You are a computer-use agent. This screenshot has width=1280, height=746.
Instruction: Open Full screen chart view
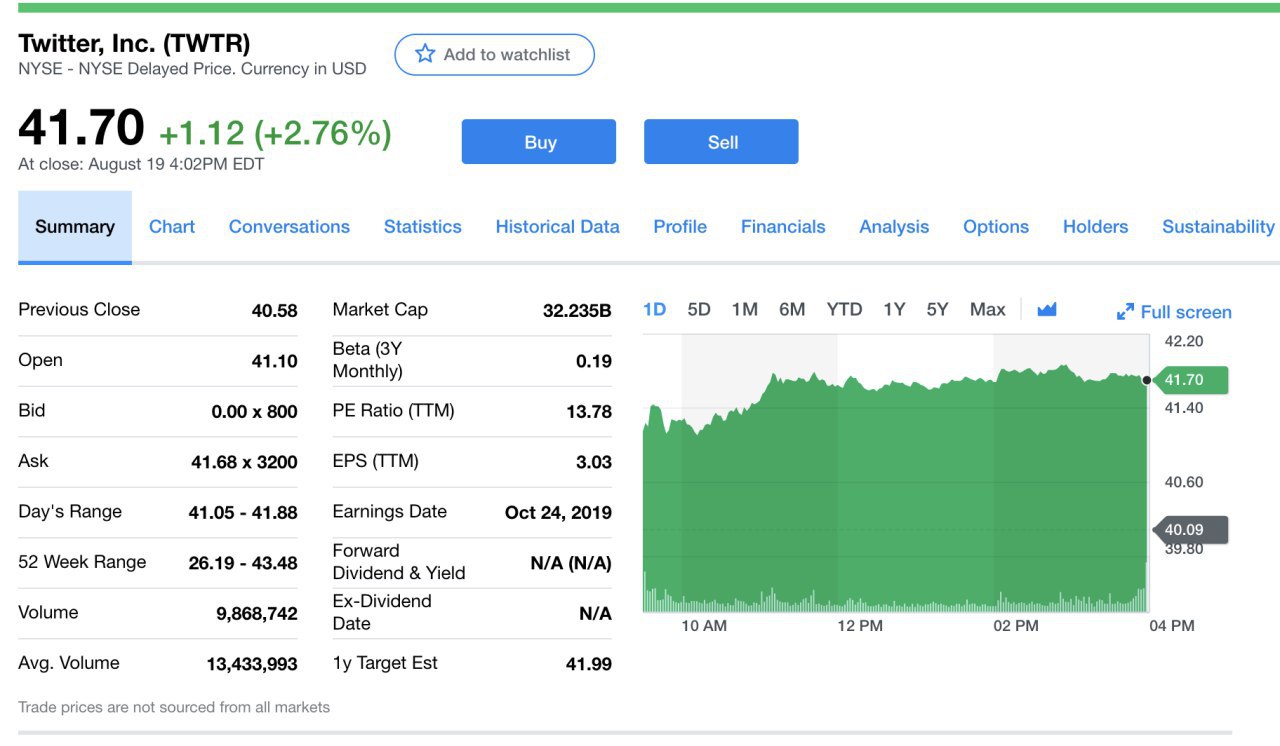point(1174,312)
